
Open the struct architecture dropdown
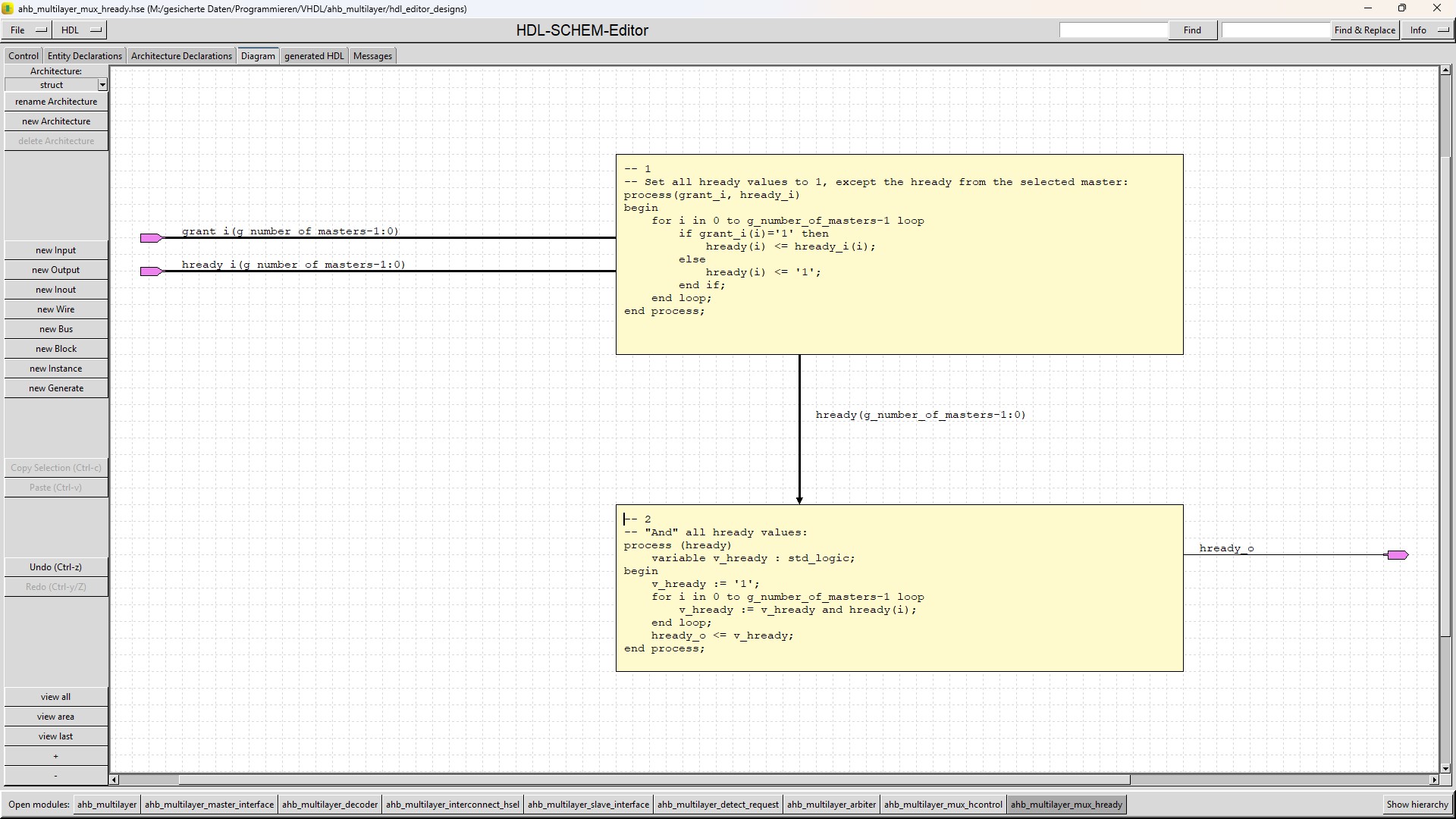click(x=102, y=85)
